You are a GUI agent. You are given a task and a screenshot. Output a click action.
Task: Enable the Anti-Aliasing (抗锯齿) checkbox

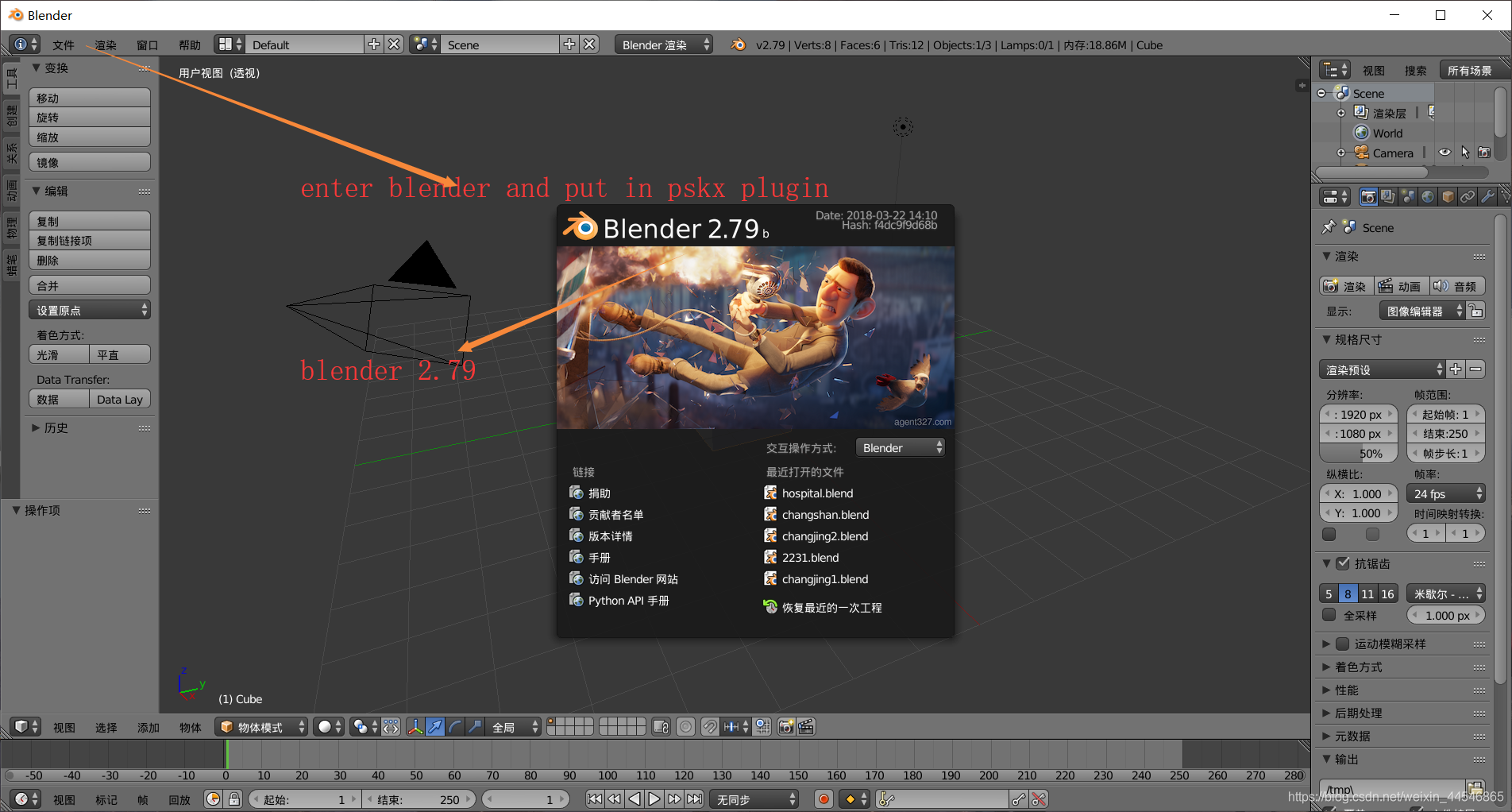click(1343, 563)
